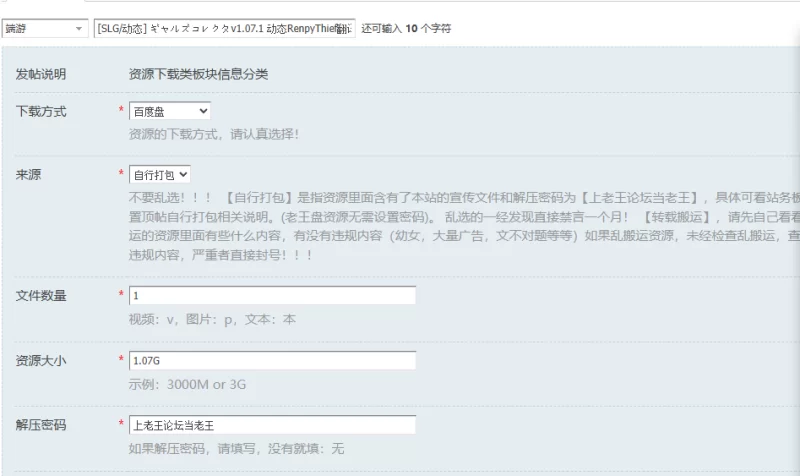The width and height of the screenshot is (800, 476).
Task: Click the 不要乱选 warning paragraph under 来源
Action: click(464, 226)
